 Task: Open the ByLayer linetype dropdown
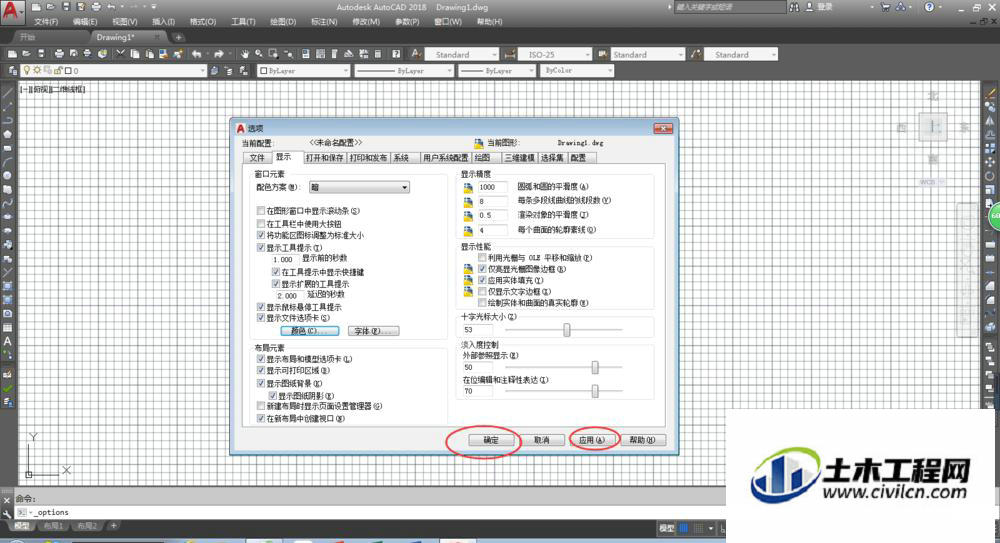[x=404, y=70]
